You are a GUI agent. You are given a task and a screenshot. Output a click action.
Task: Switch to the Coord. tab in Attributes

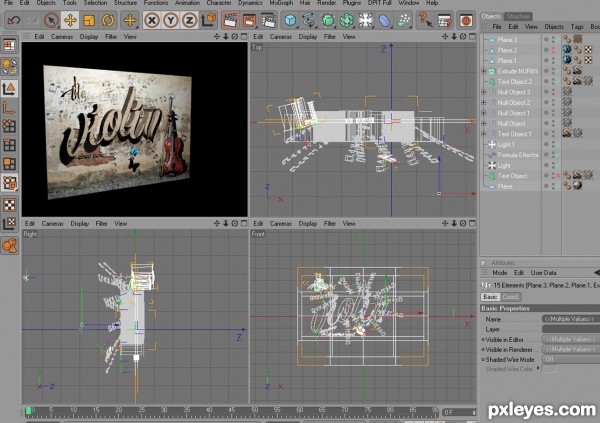pos(510,297)
